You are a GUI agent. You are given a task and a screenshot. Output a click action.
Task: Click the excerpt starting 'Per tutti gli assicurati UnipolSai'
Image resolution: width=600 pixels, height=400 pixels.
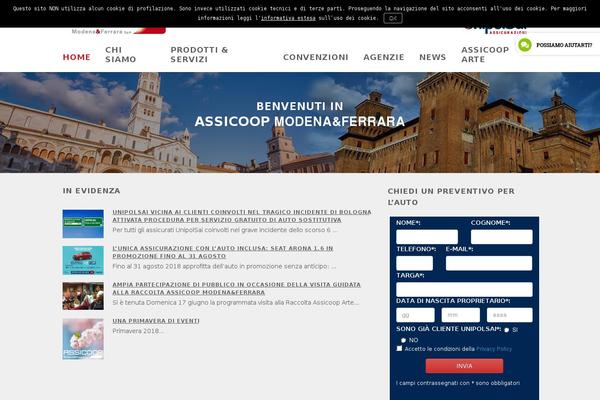(x=225, y=230)
